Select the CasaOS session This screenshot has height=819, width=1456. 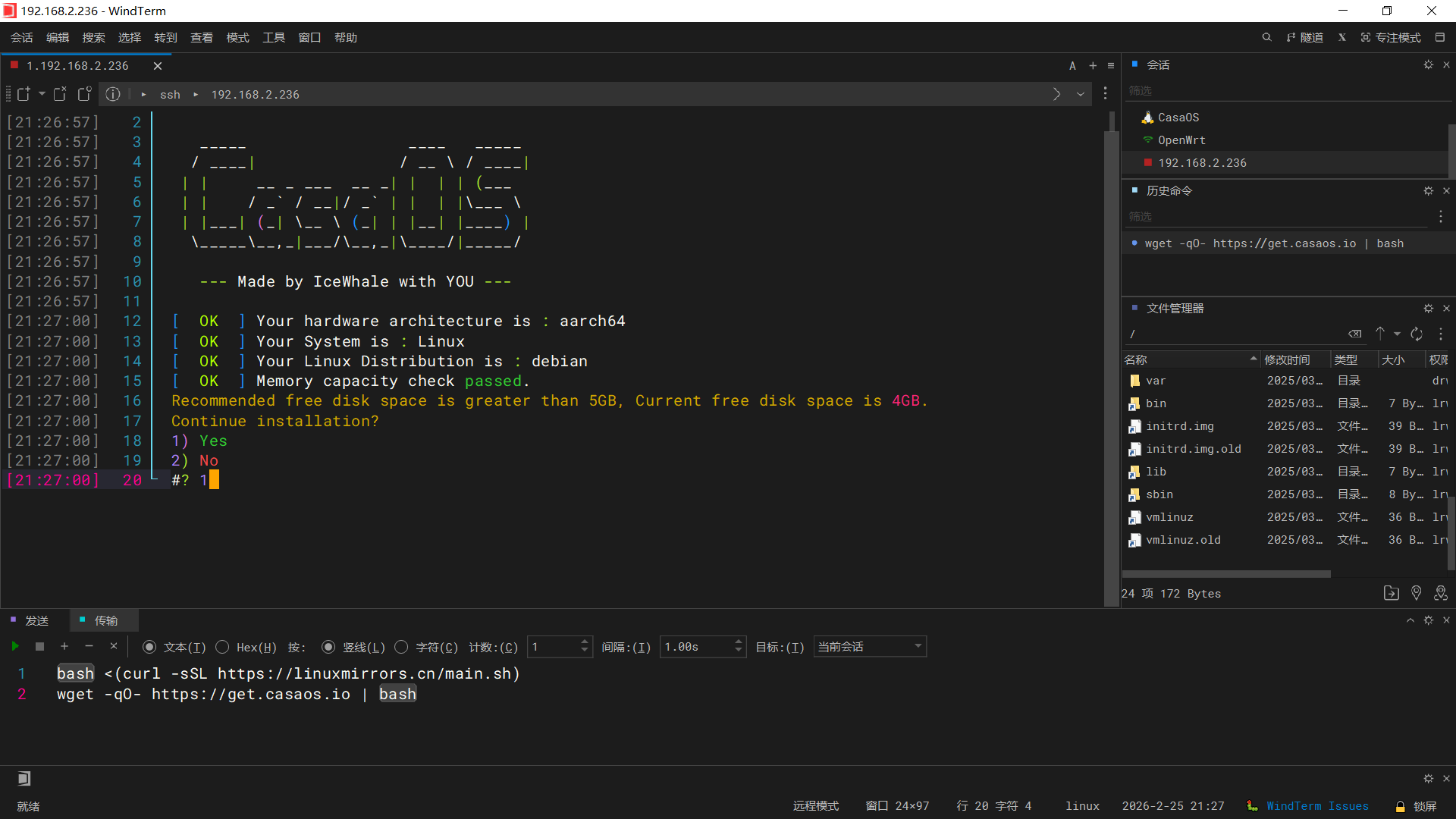(x=1178, y=118)
